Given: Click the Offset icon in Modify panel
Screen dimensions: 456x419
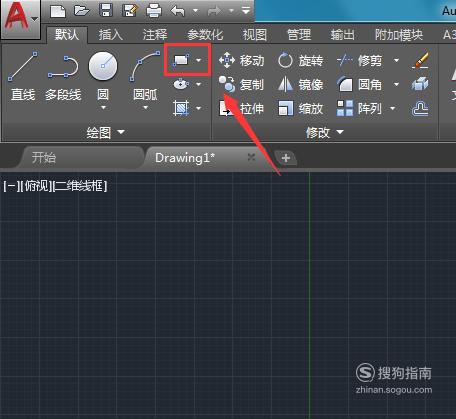Looking at the screenshot, I should tap(420, 108).
